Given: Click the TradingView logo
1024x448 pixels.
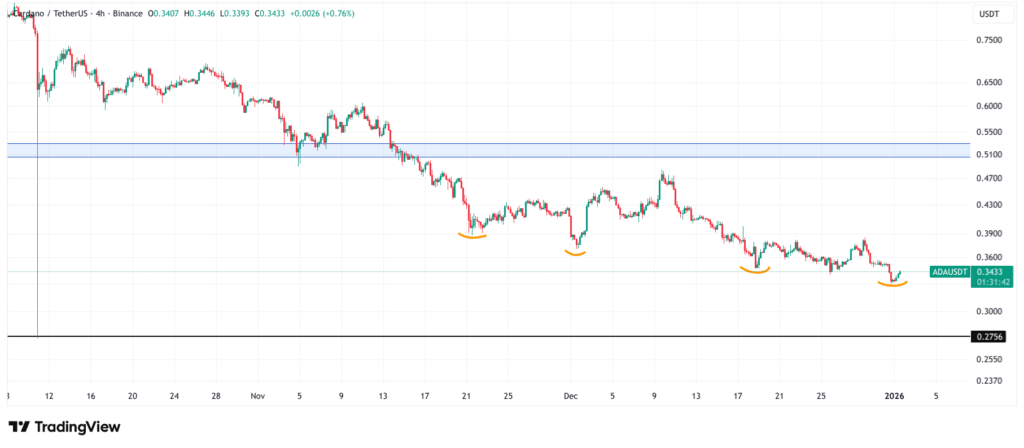Looking at the screenshot, I should 64,427.
